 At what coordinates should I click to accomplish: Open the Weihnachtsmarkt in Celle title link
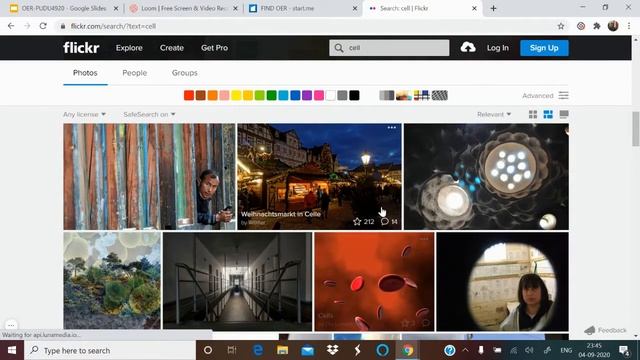(x=281, y=214)
